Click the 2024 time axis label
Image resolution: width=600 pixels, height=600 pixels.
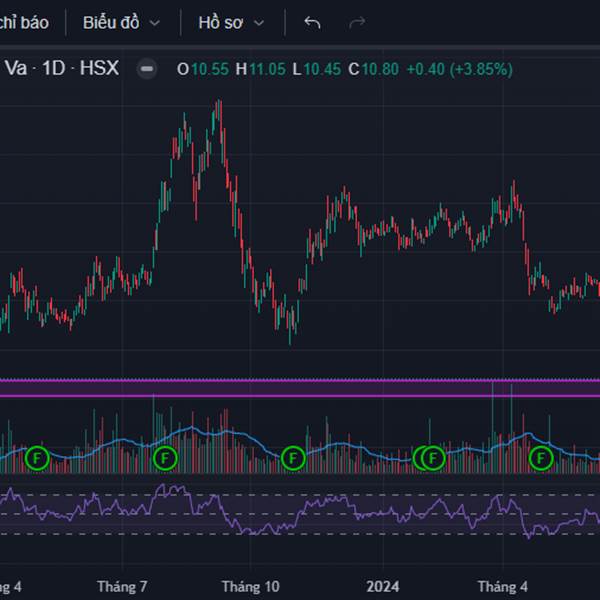383,586
